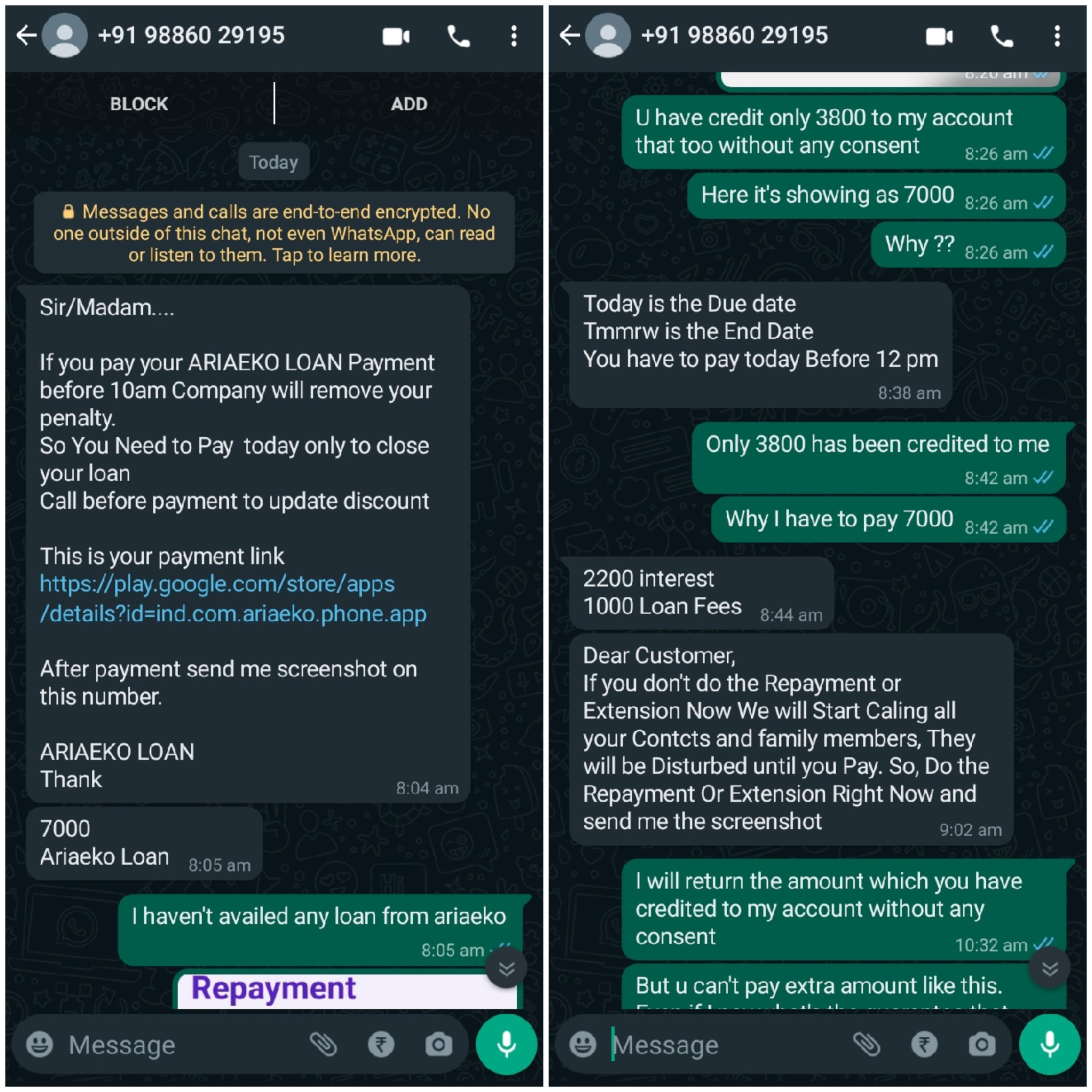Open the three-dot menu in right chat

point(1057,36)
